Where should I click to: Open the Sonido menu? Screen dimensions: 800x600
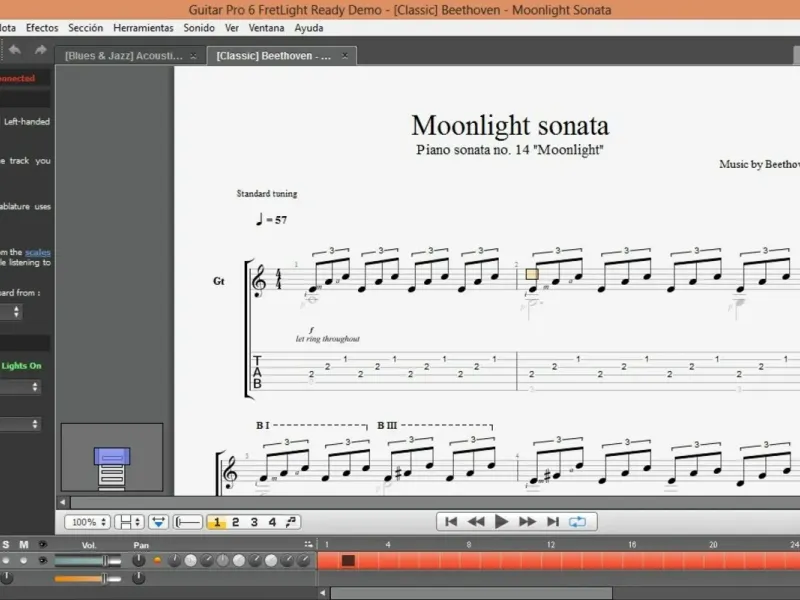click(x=199, y=28)
